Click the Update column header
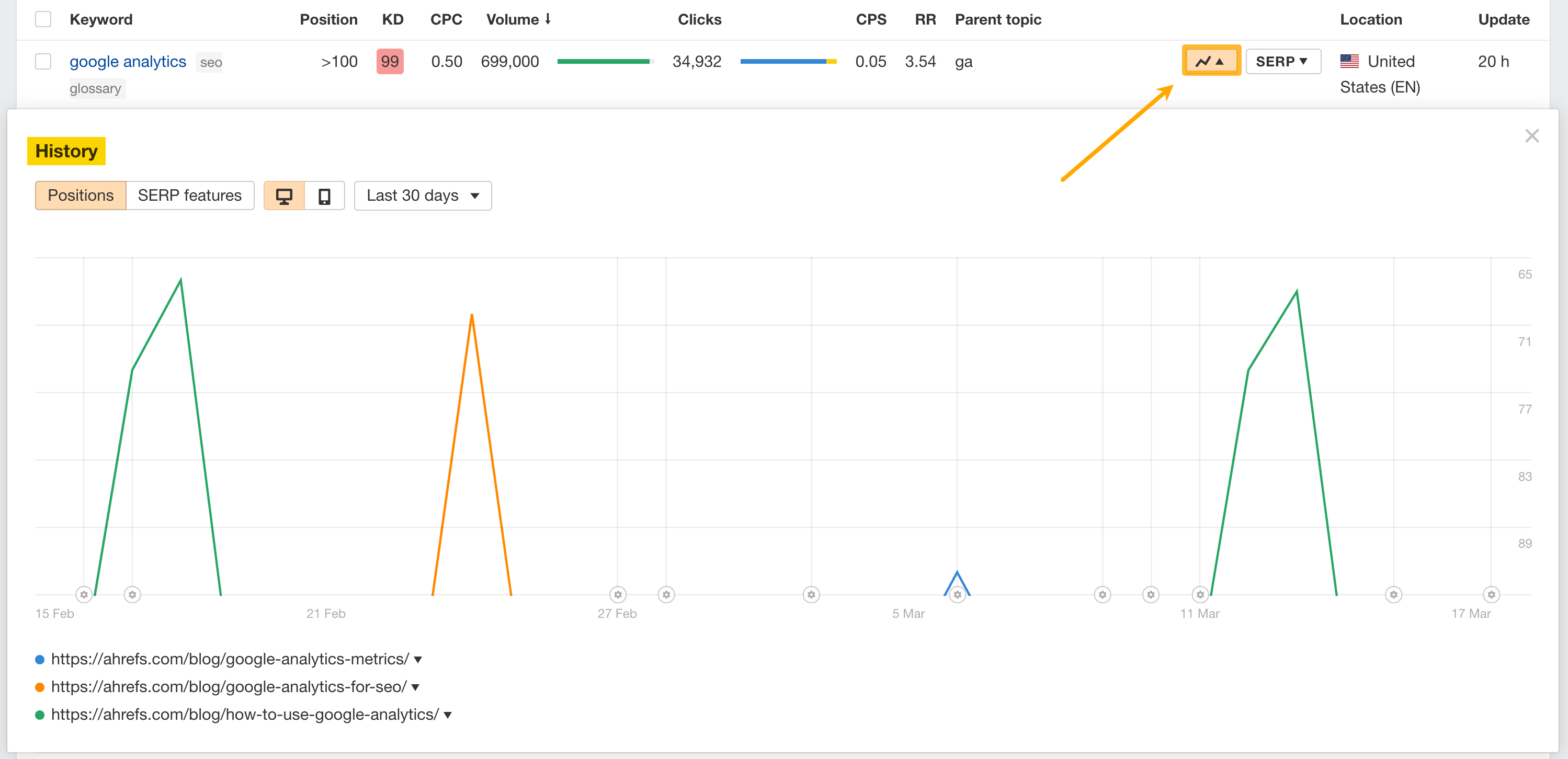 click(x=1504, y=19)
